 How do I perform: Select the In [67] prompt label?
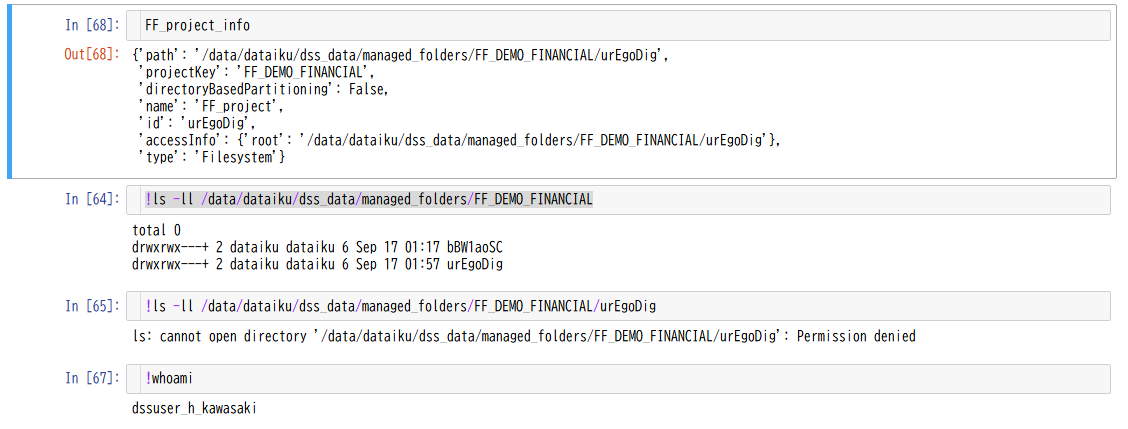point(94,379)
